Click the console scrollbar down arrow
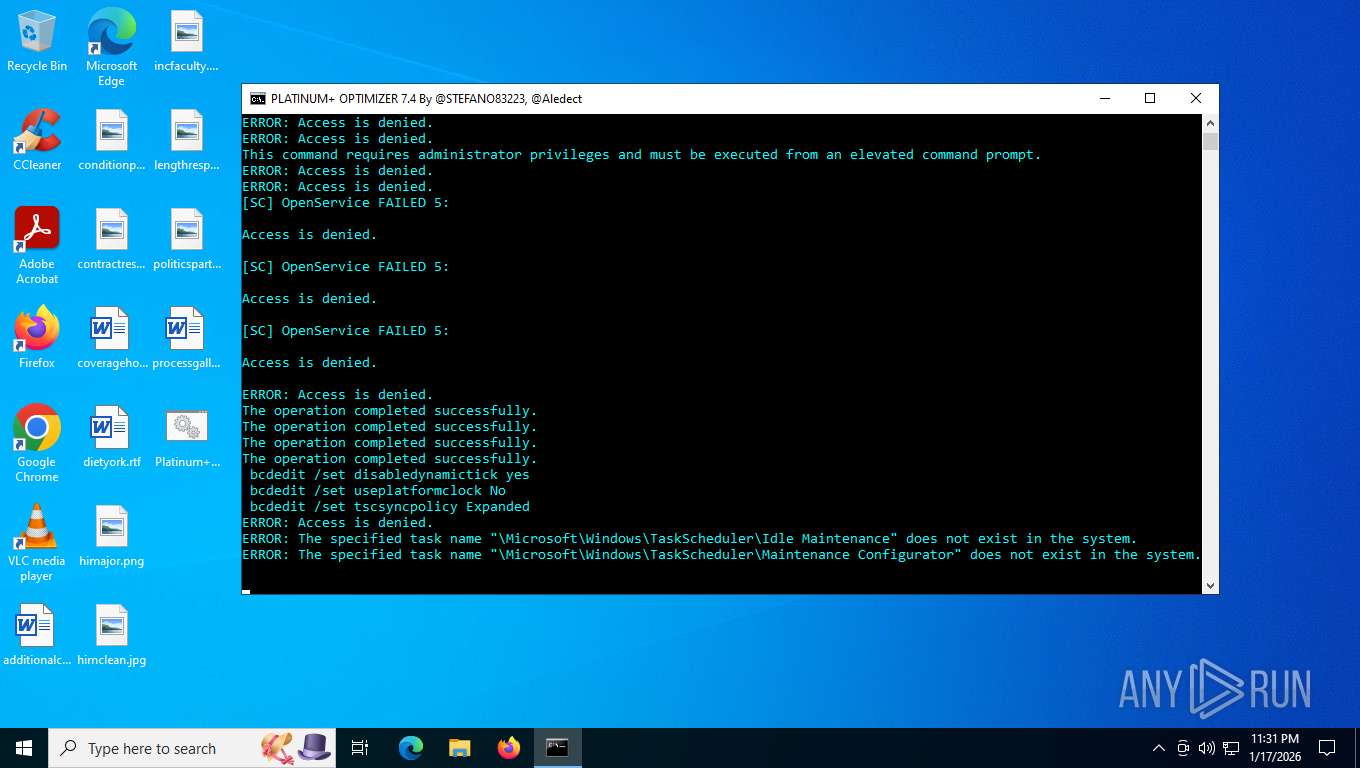 [1210, 586]
